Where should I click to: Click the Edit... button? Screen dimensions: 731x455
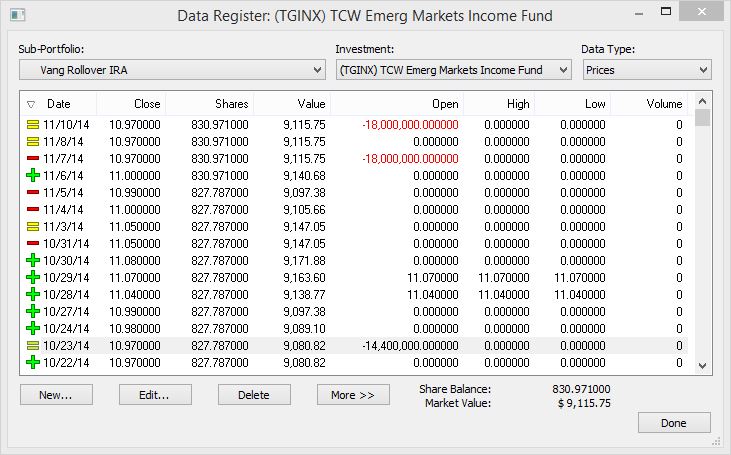pos(155,395)
